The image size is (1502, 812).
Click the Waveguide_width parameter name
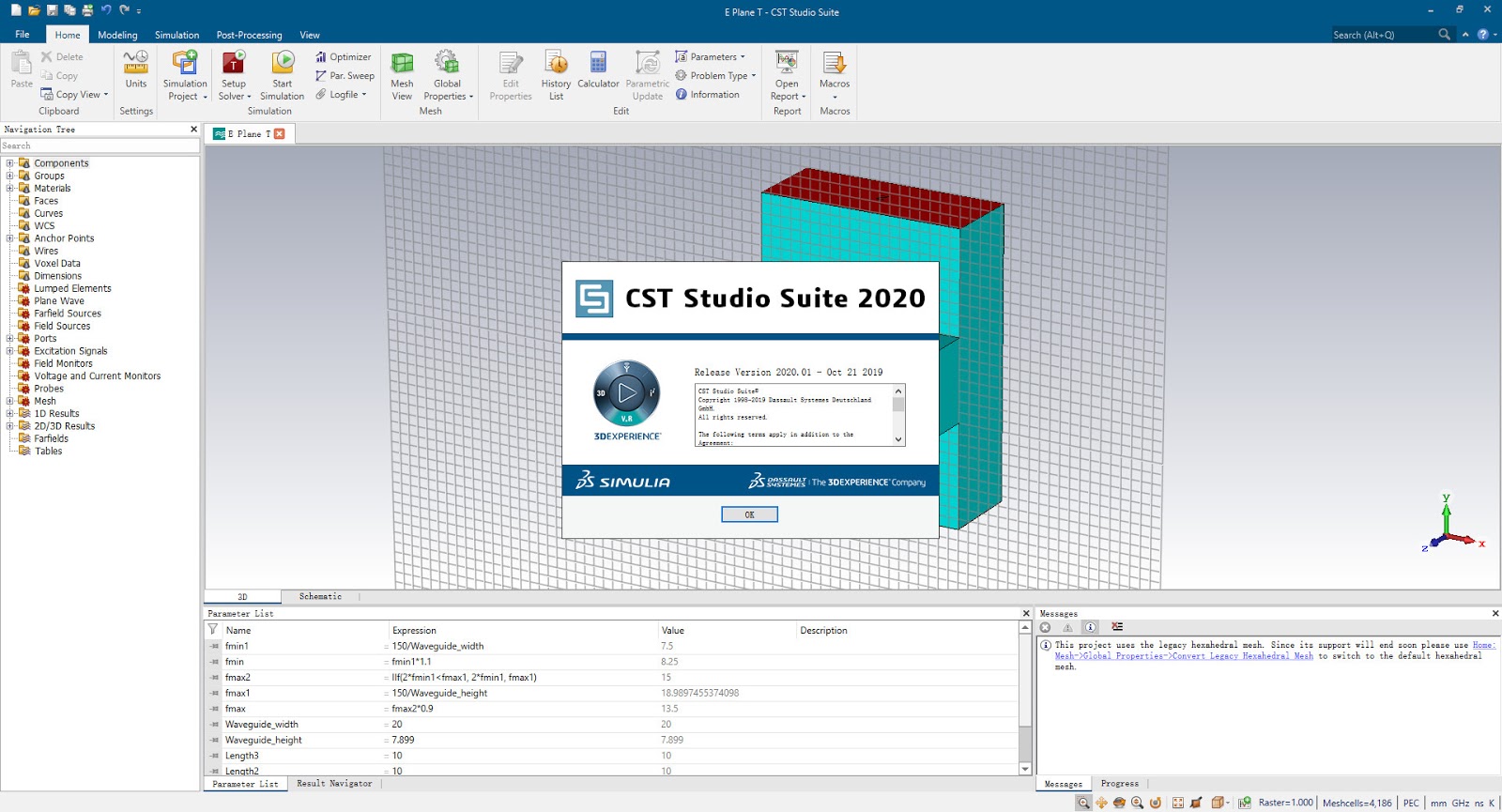click(x=262, y=725)
